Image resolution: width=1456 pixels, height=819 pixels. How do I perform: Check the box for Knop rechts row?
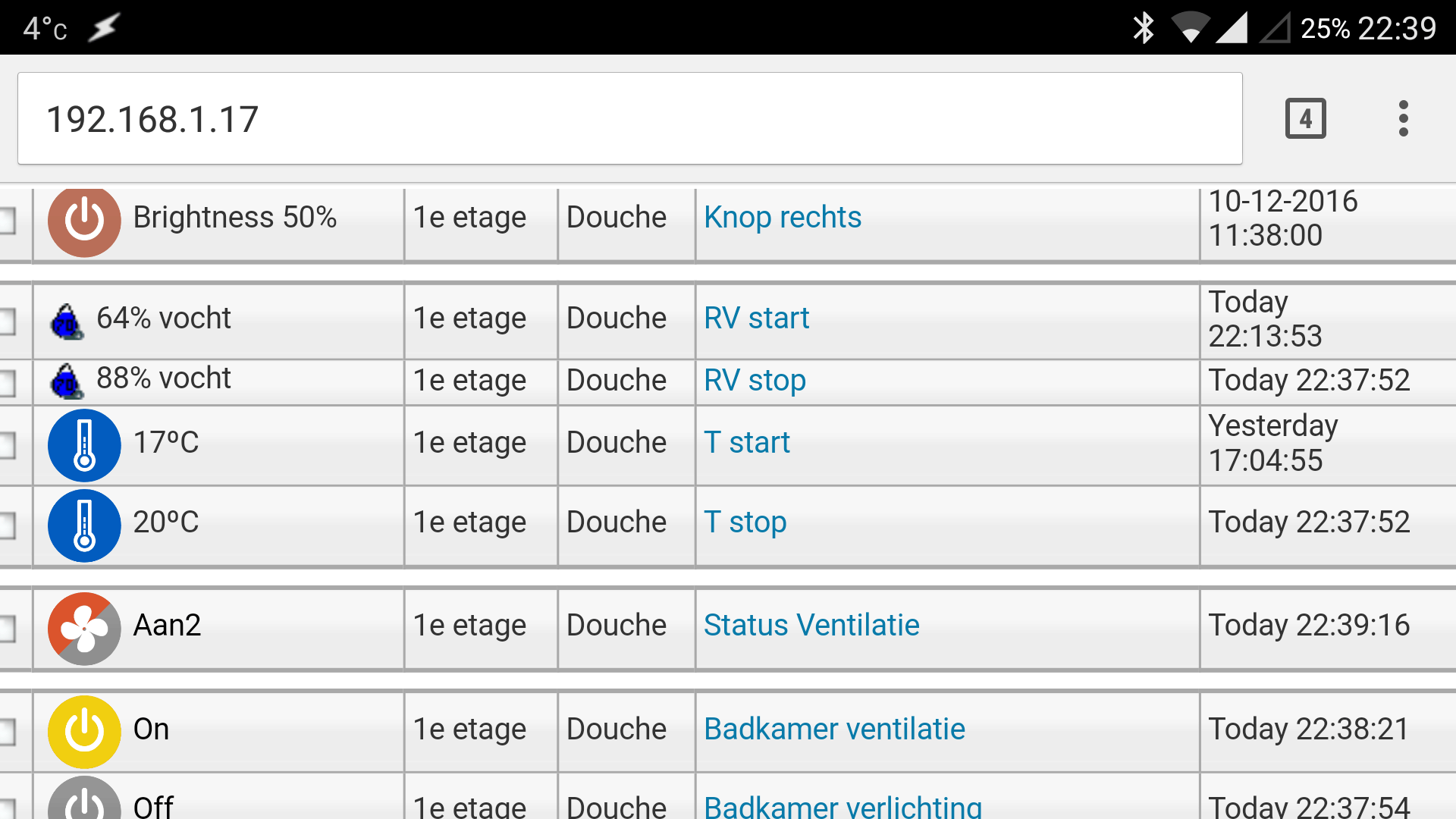7,221
